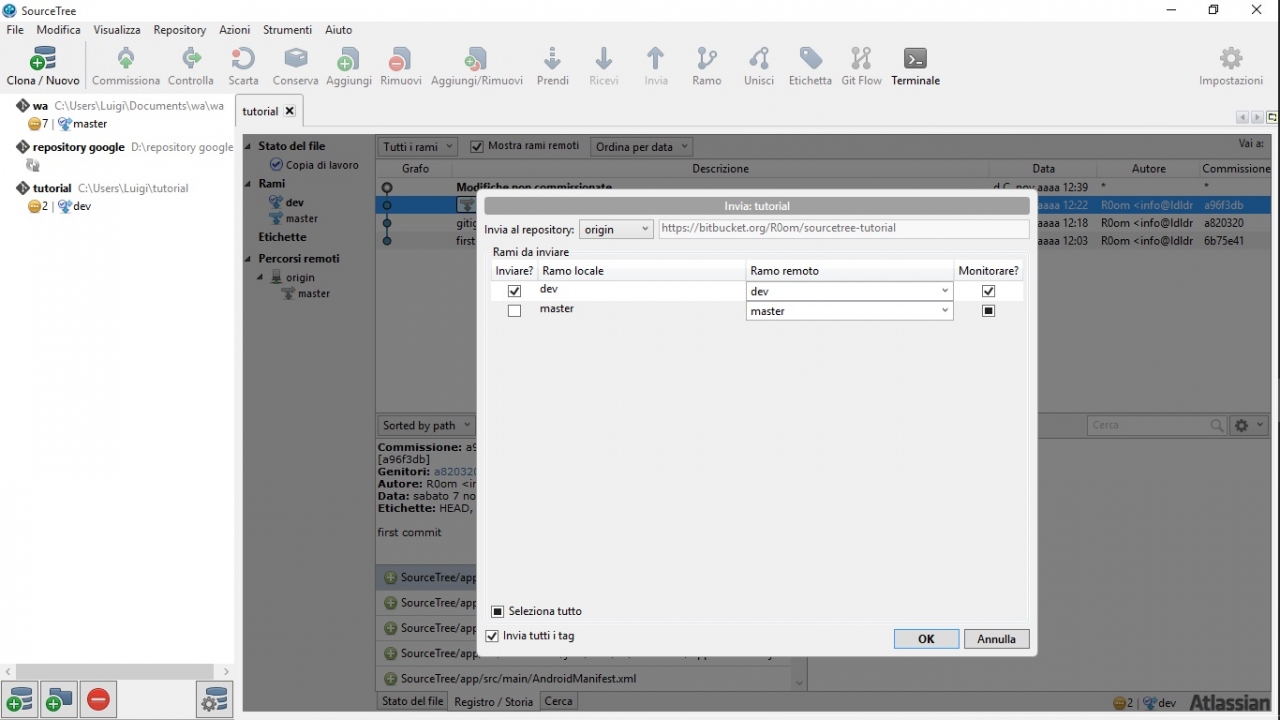Select the repository google bookmark
Screen dimensions: 1280x720
[x=125, y=147]
